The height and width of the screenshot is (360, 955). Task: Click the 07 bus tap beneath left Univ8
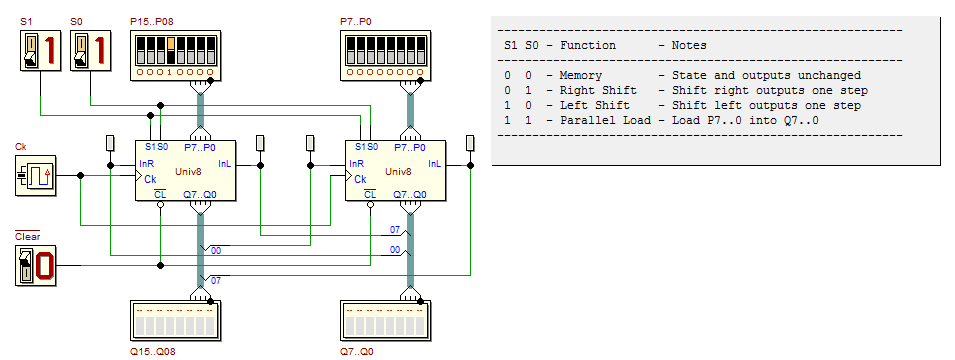coord(216,281)
